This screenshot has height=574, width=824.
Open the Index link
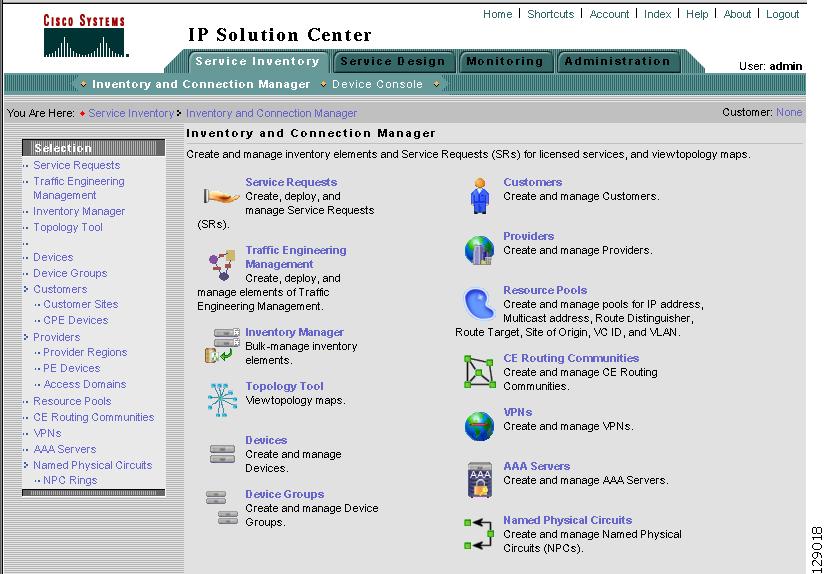point(657,14)
